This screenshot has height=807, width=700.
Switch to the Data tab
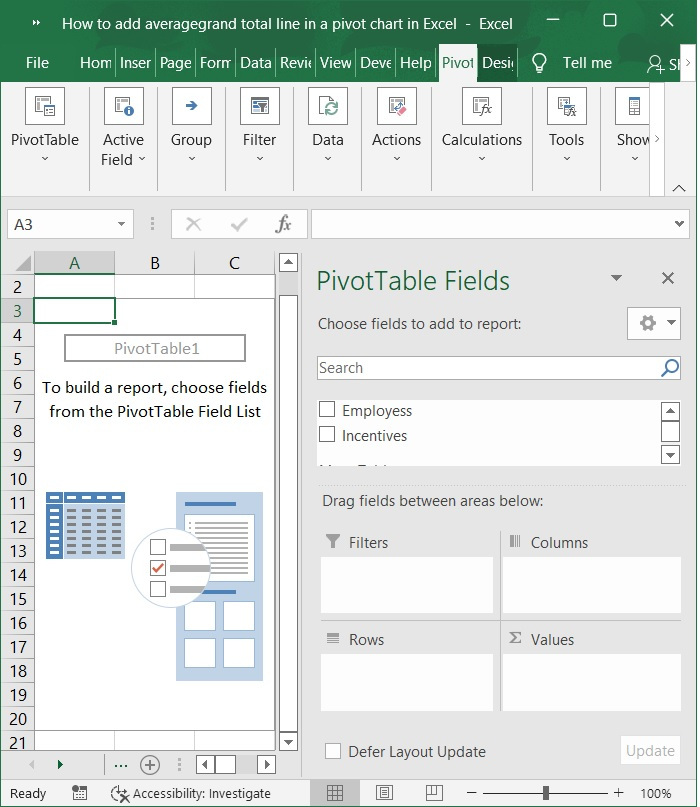(x=255, y=63)
